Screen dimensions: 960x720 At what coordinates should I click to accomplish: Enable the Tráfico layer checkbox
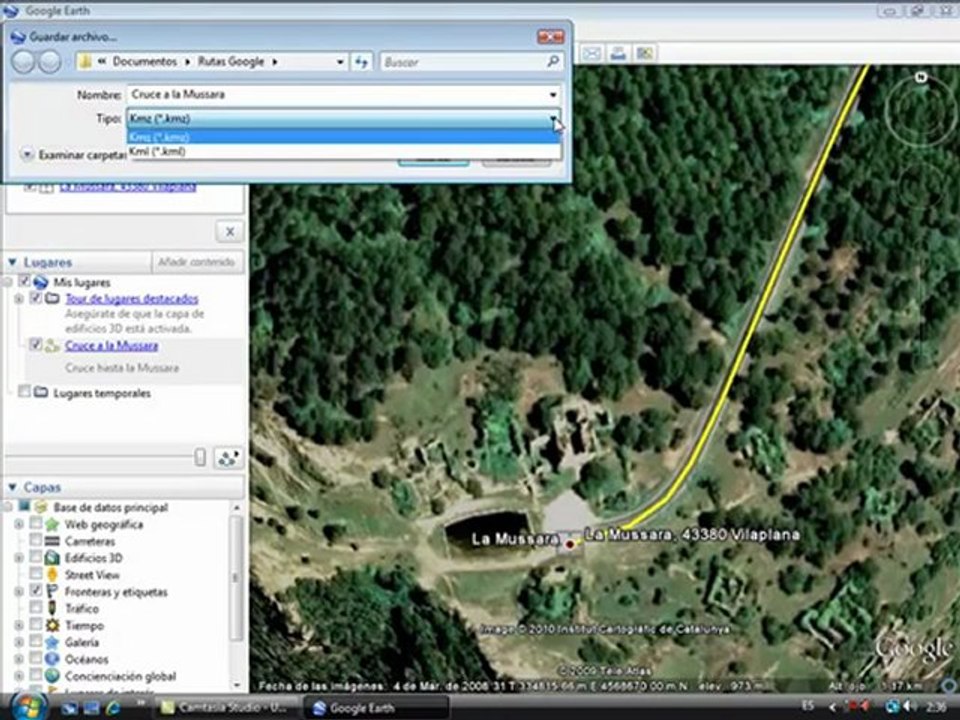point(36,608)
